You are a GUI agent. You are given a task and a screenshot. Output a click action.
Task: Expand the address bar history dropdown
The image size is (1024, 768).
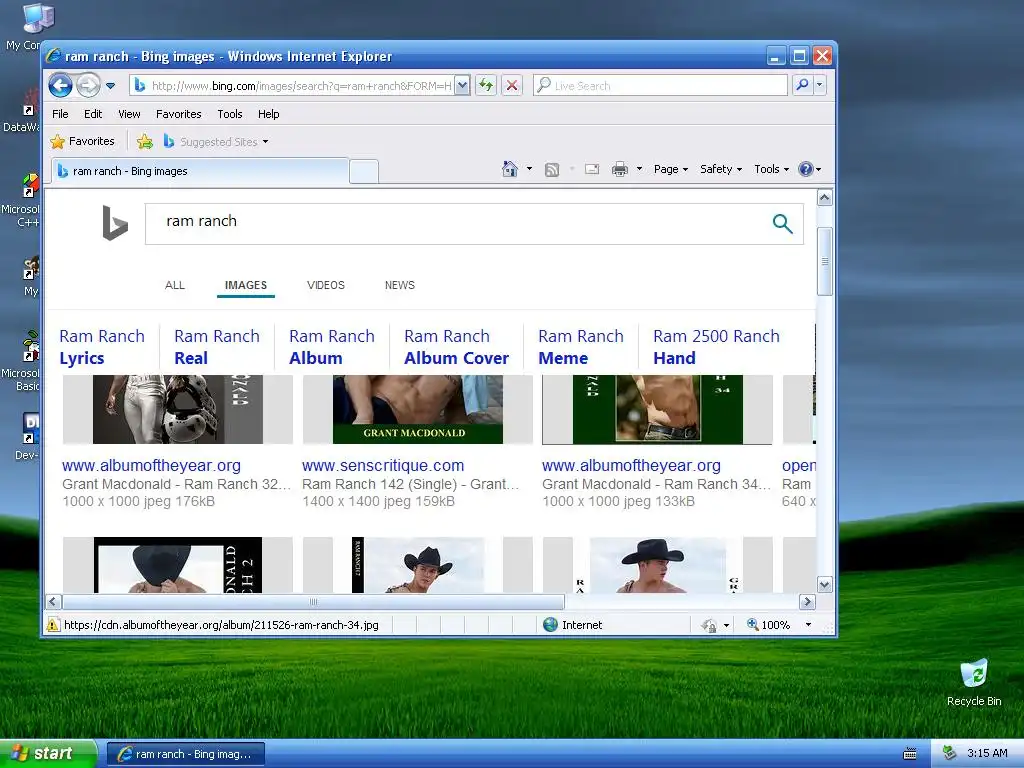point(462,86)
